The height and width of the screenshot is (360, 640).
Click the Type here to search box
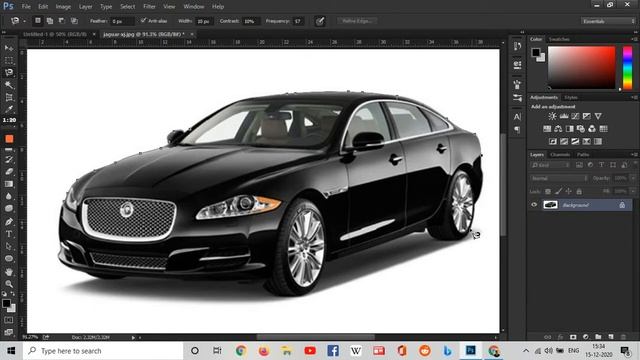103,351
